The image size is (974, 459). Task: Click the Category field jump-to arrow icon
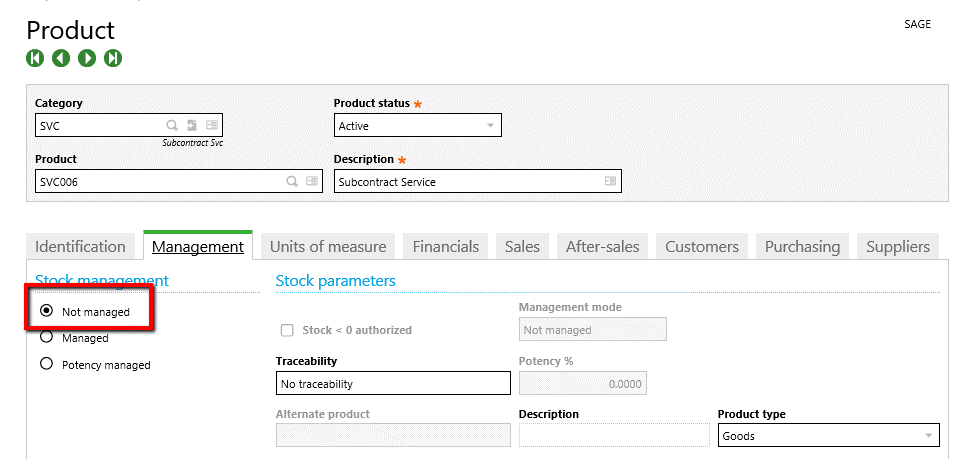(x=191, y=125)
